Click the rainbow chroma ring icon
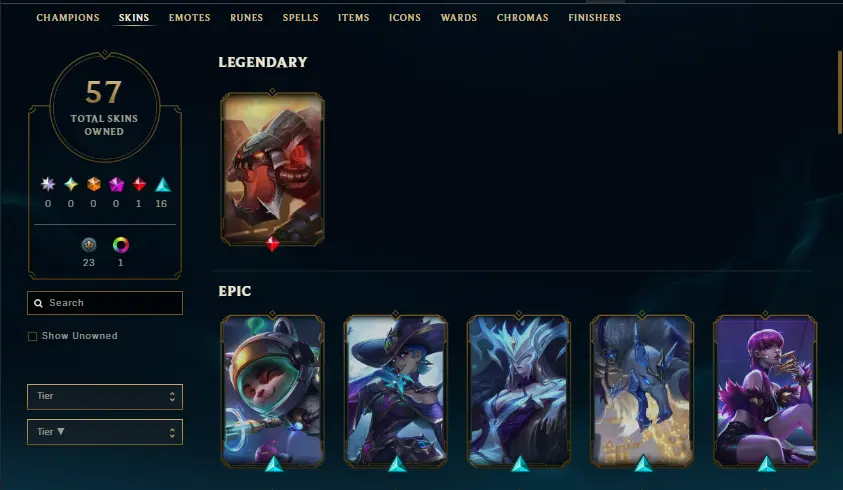 [120, 245]
